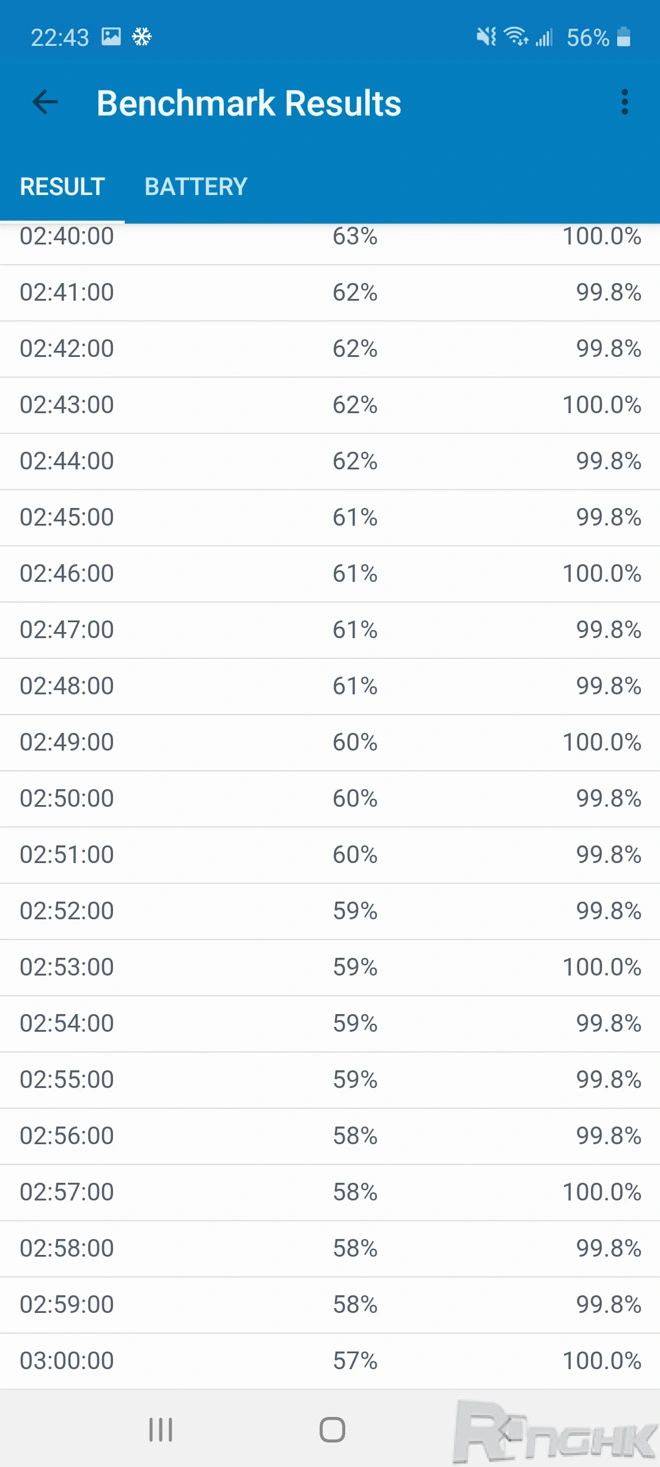This screenshot has width=660, height=1467.
Task: Tap the 03:00:00 timestamp entry
Action: pos(67,1360)
